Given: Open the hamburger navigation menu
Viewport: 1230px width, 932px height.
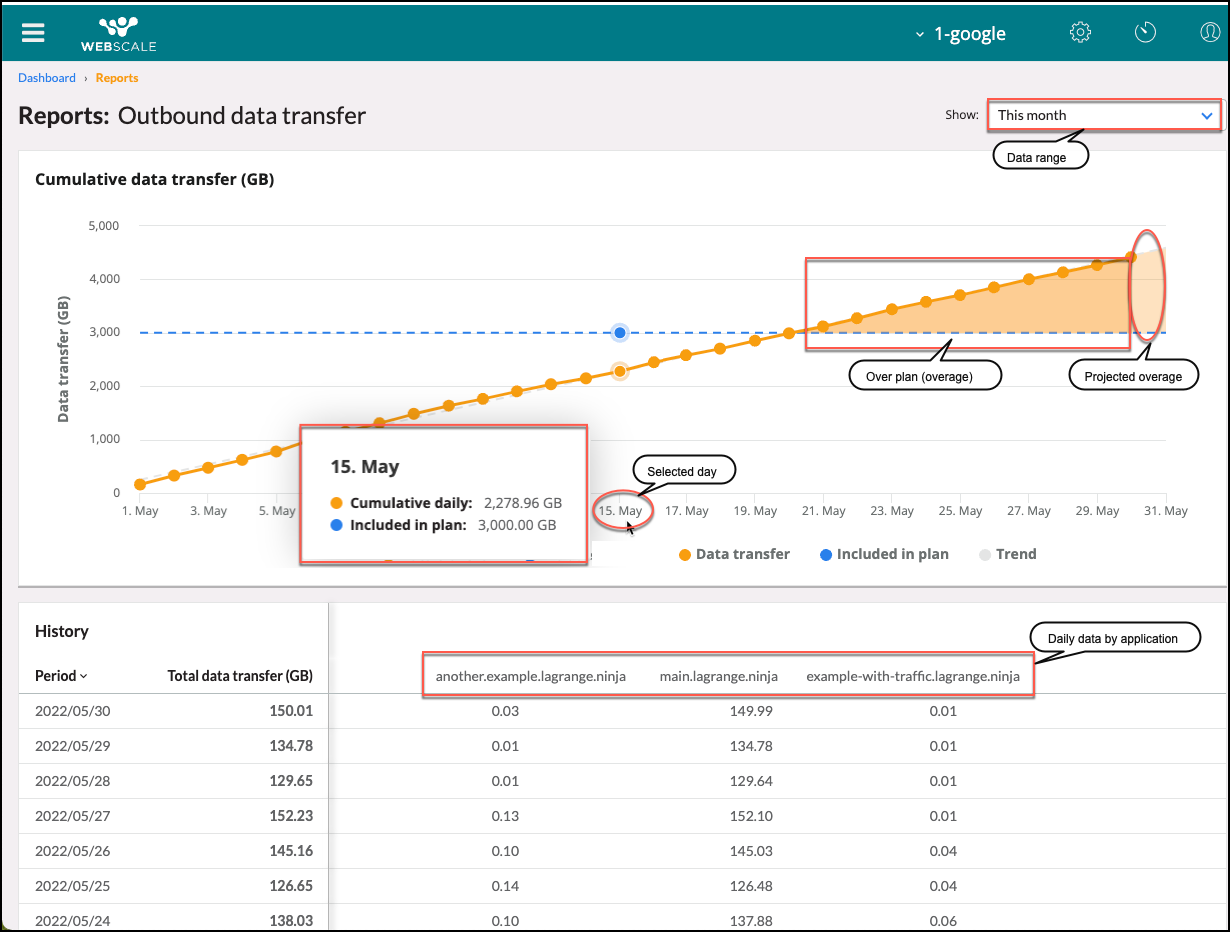Looking at the screenshot, I should coord(33,32).
